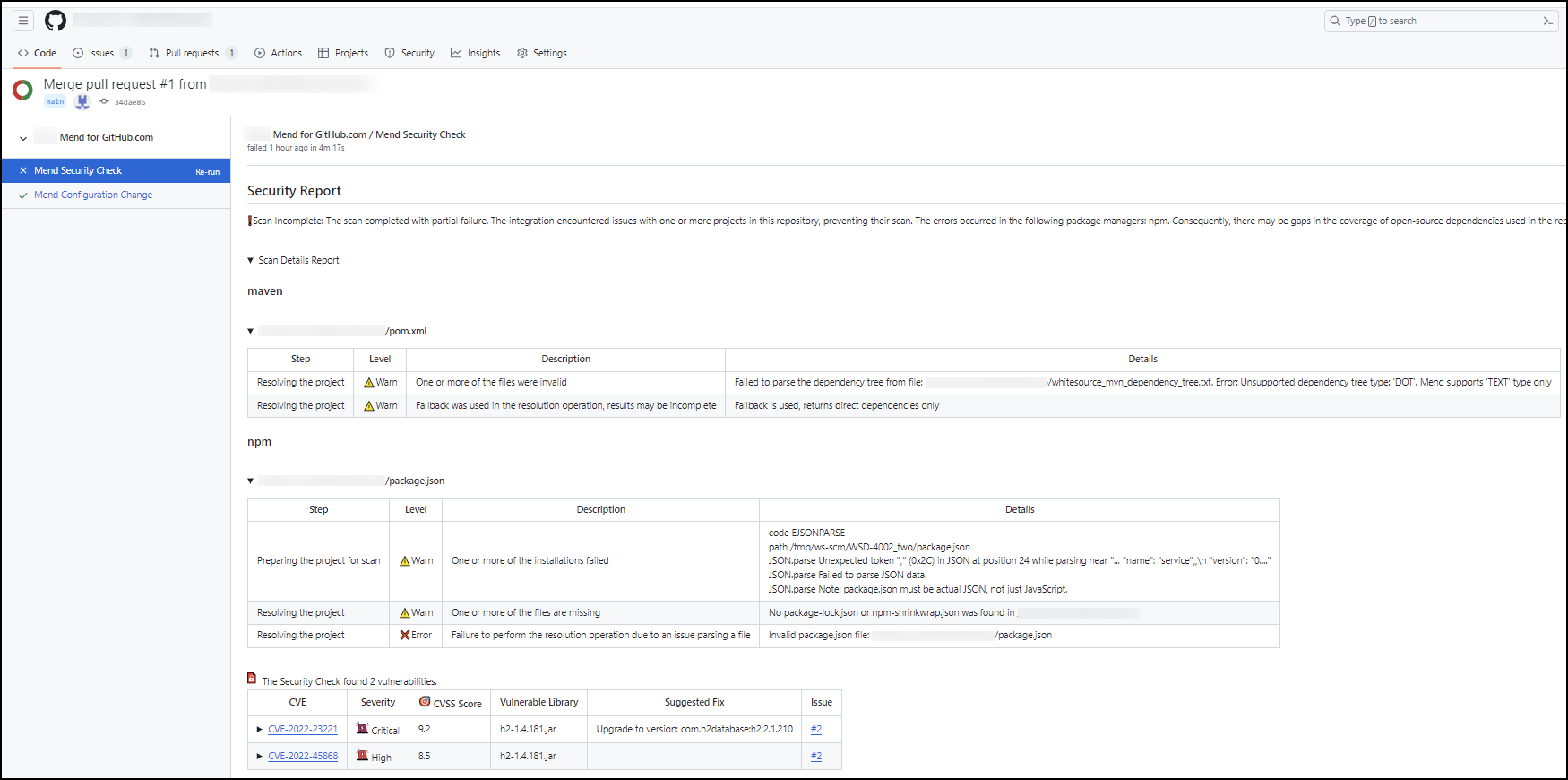Select the main branch label
1568x780 pixels.
pyautogui.click(x=56, y=102)
